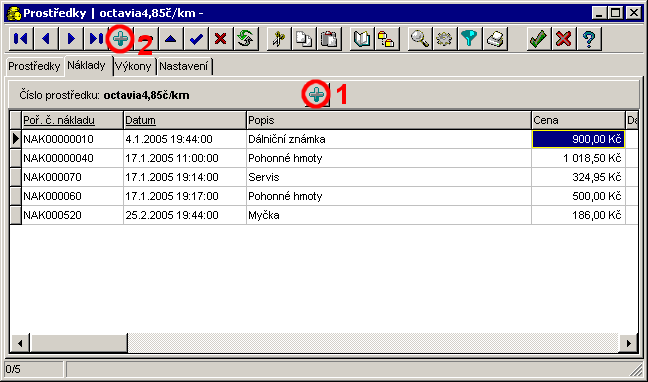Select the 900,00 Kč price cell
648x382 pixels.
(578, 139)
